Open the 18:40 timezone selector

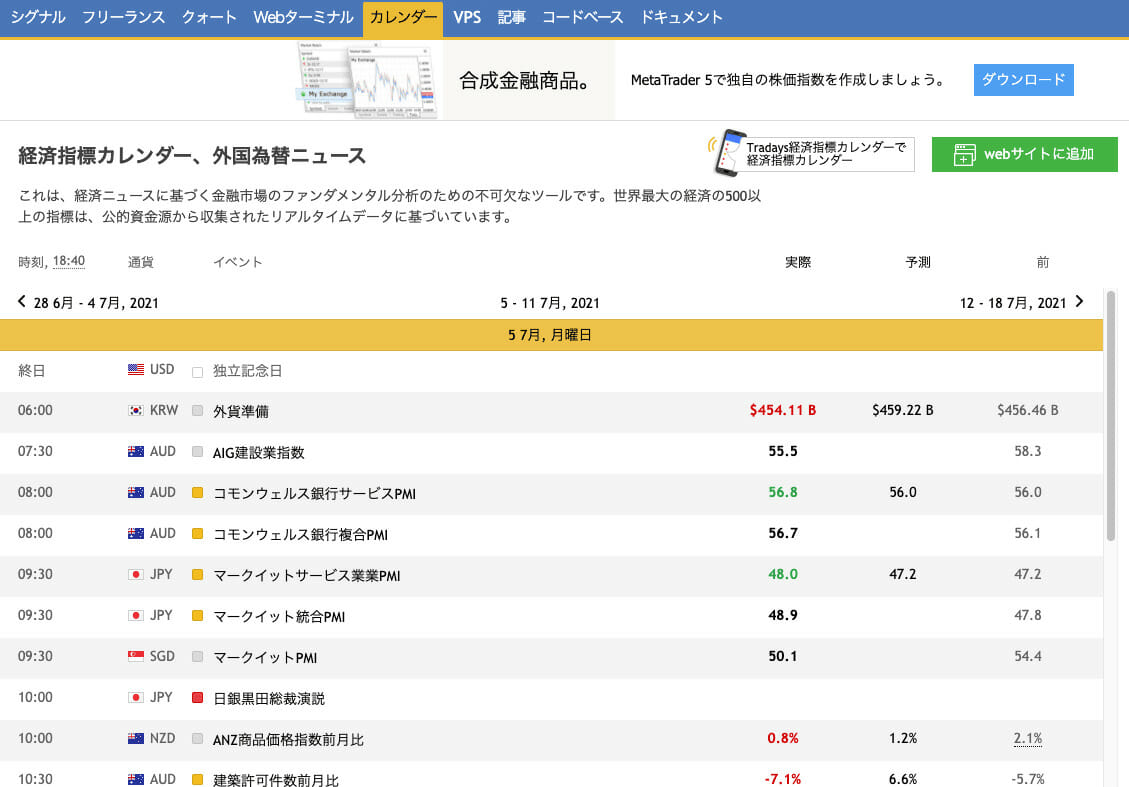tap(69, 262)
